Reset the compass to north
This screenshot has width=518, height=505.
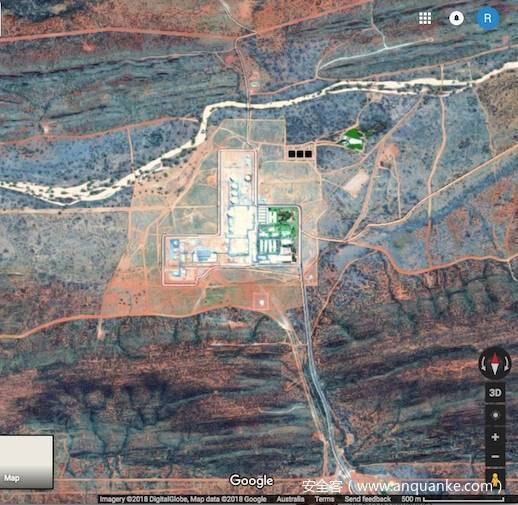(x=495, y=363)
